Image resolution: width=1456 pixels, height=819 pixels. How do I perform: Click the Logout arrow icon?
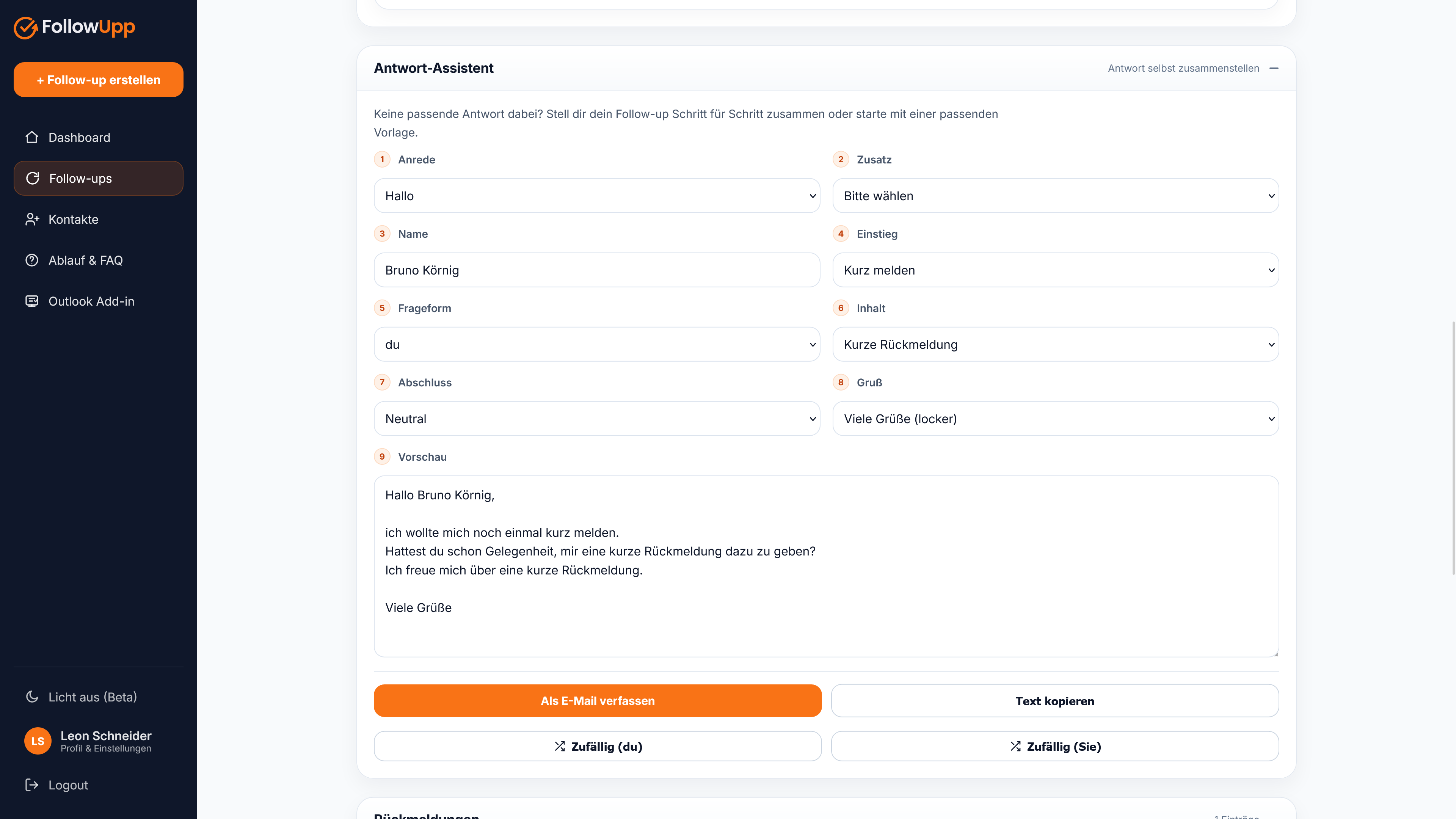(x=31, y=785)
